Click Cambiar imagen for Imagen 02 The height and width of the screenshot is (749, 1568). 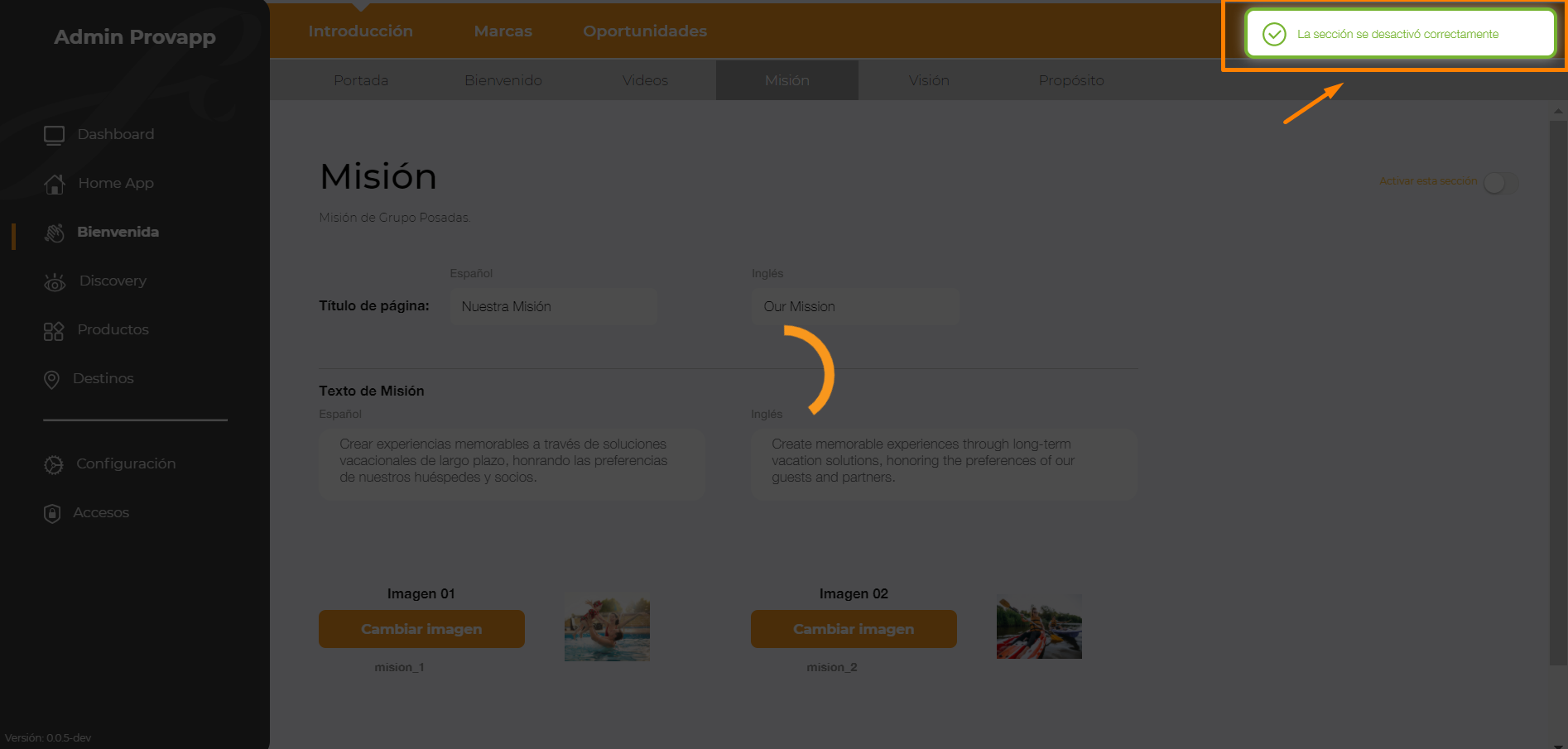pyautogui.click(x=854, y=629)
